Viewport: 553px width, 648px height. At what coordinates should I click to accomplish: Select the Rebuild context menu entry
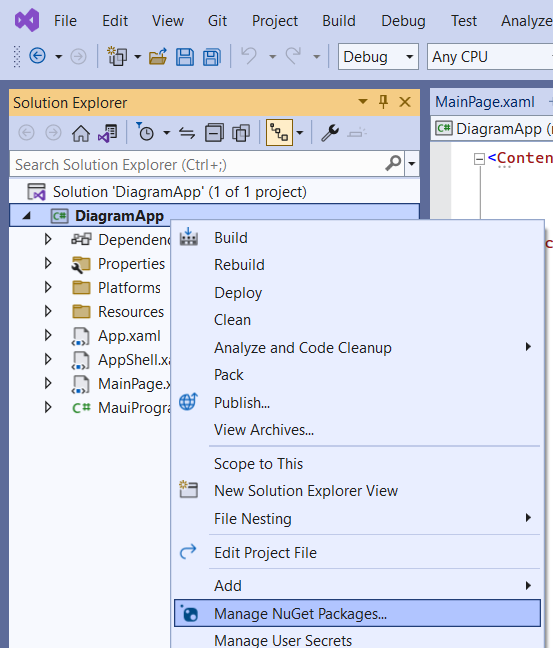pyautogui.click(x=239, y=265)
